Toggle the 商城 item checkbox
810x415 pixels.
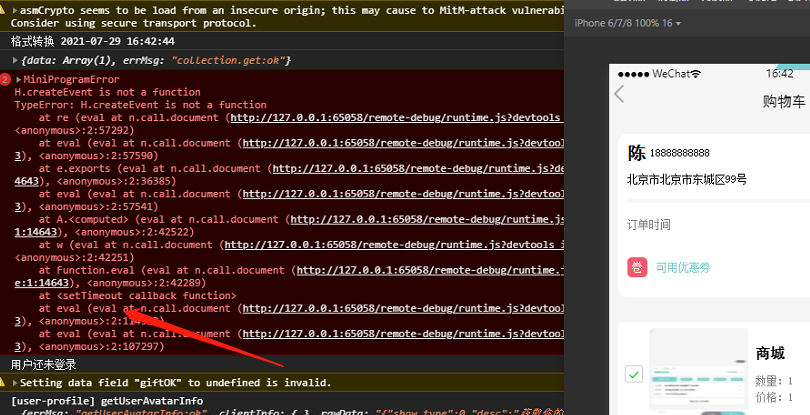634,374
